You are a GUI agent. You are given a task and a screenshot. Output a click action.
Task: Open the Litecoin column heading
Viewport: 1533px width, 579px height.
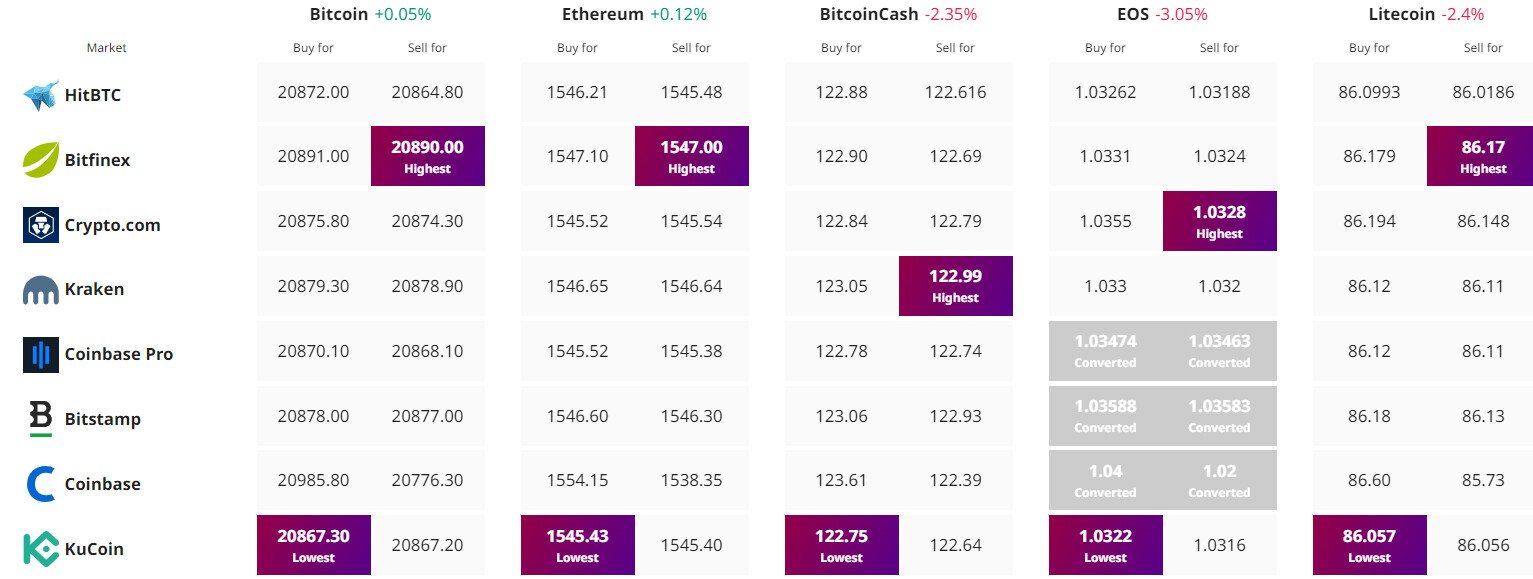(x=1400, y=14)
